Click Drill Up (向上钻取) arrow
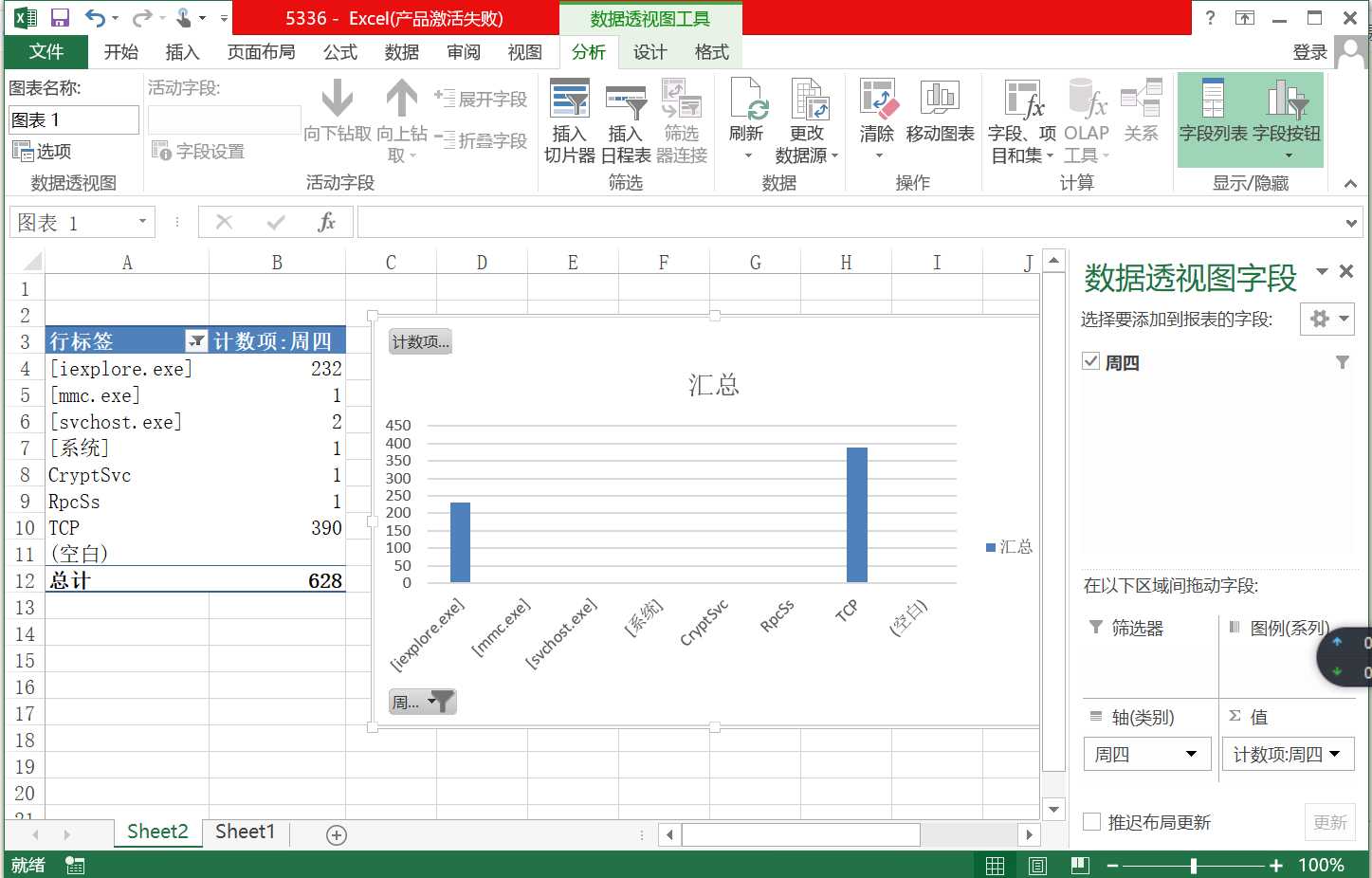 pos(402,121)
